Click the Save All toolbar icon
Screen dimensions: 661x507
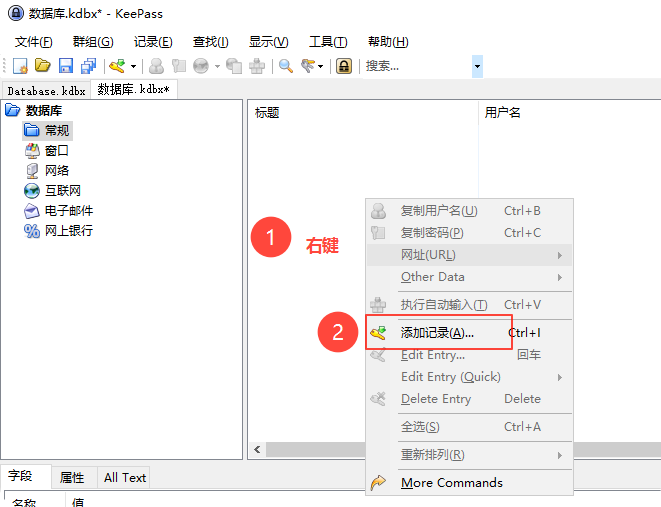88,66
